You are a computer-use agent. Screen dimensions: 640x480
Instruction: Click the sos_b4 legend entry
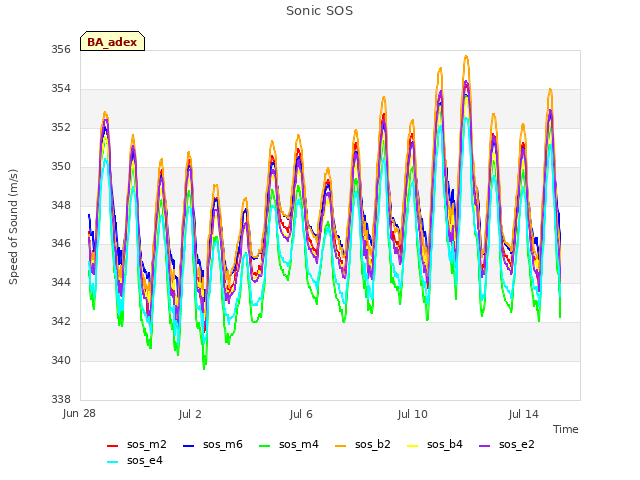click(435, 444)
